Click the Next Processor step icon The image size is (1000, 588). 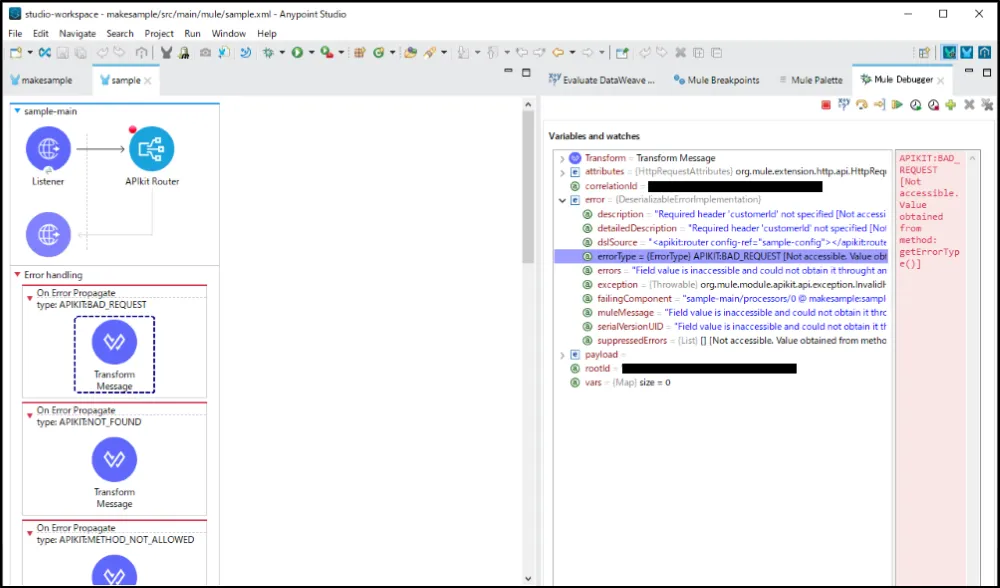pos(862,105)
